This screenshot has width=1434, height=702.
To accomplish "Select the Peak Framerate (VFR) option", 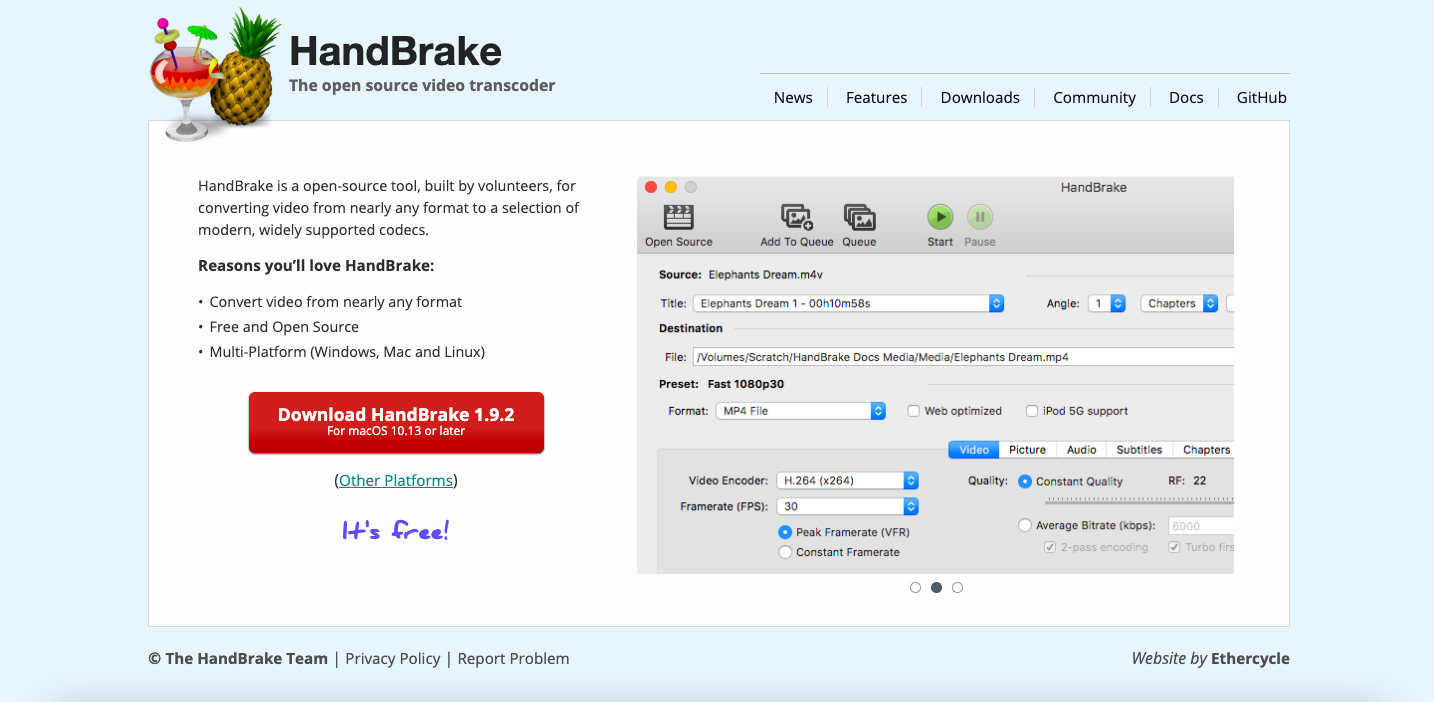I will (x=785, y=532).
